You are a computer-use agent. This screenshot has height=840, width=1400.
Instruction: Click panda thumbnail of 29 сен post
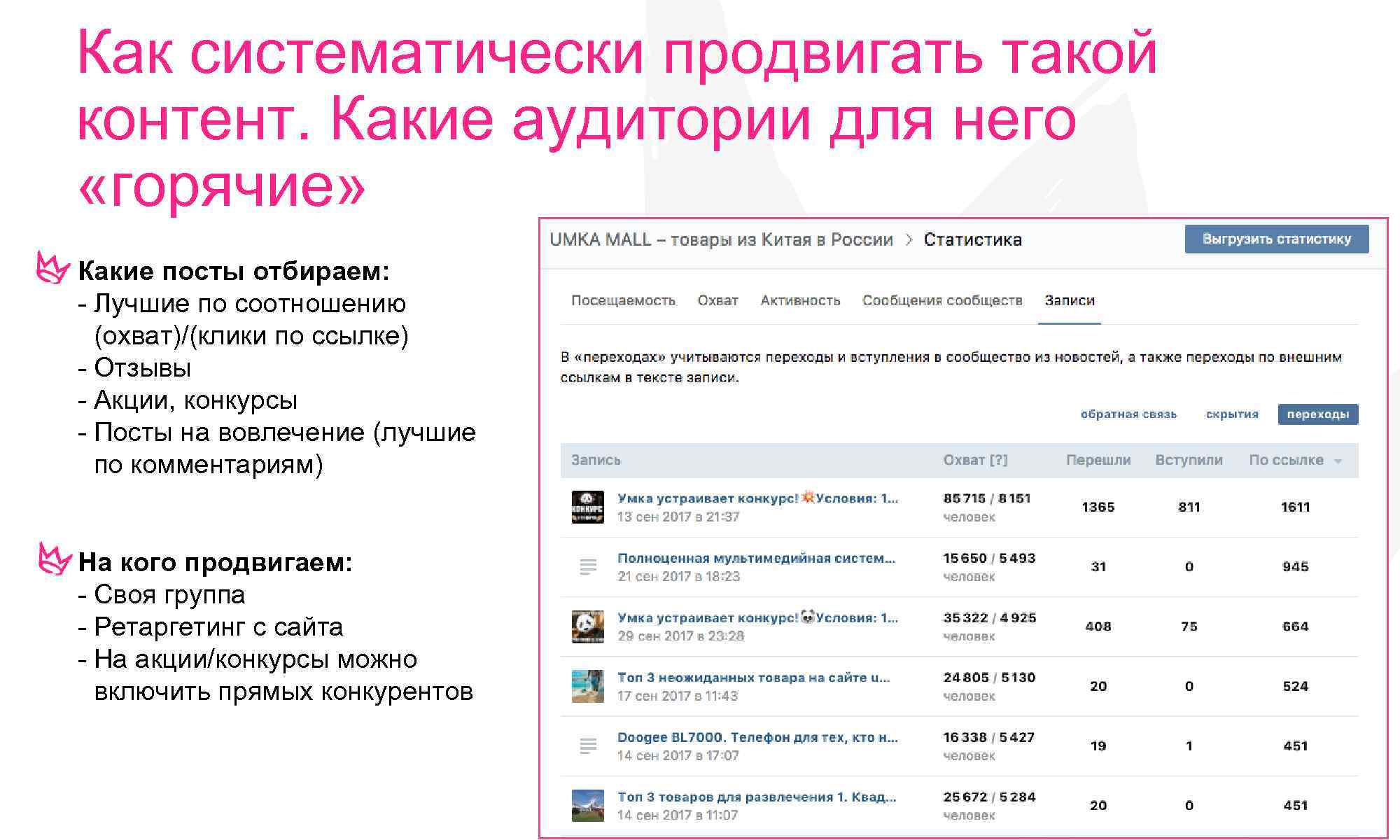click(x=588, y=626)
